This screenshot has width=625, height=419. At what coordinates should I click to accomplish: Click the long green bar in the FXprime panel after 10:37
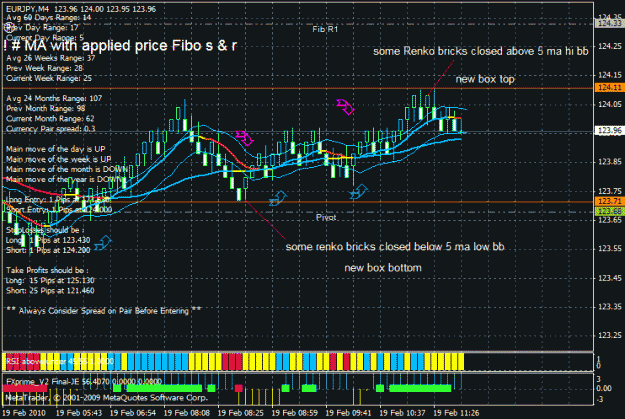click(420, 388)
